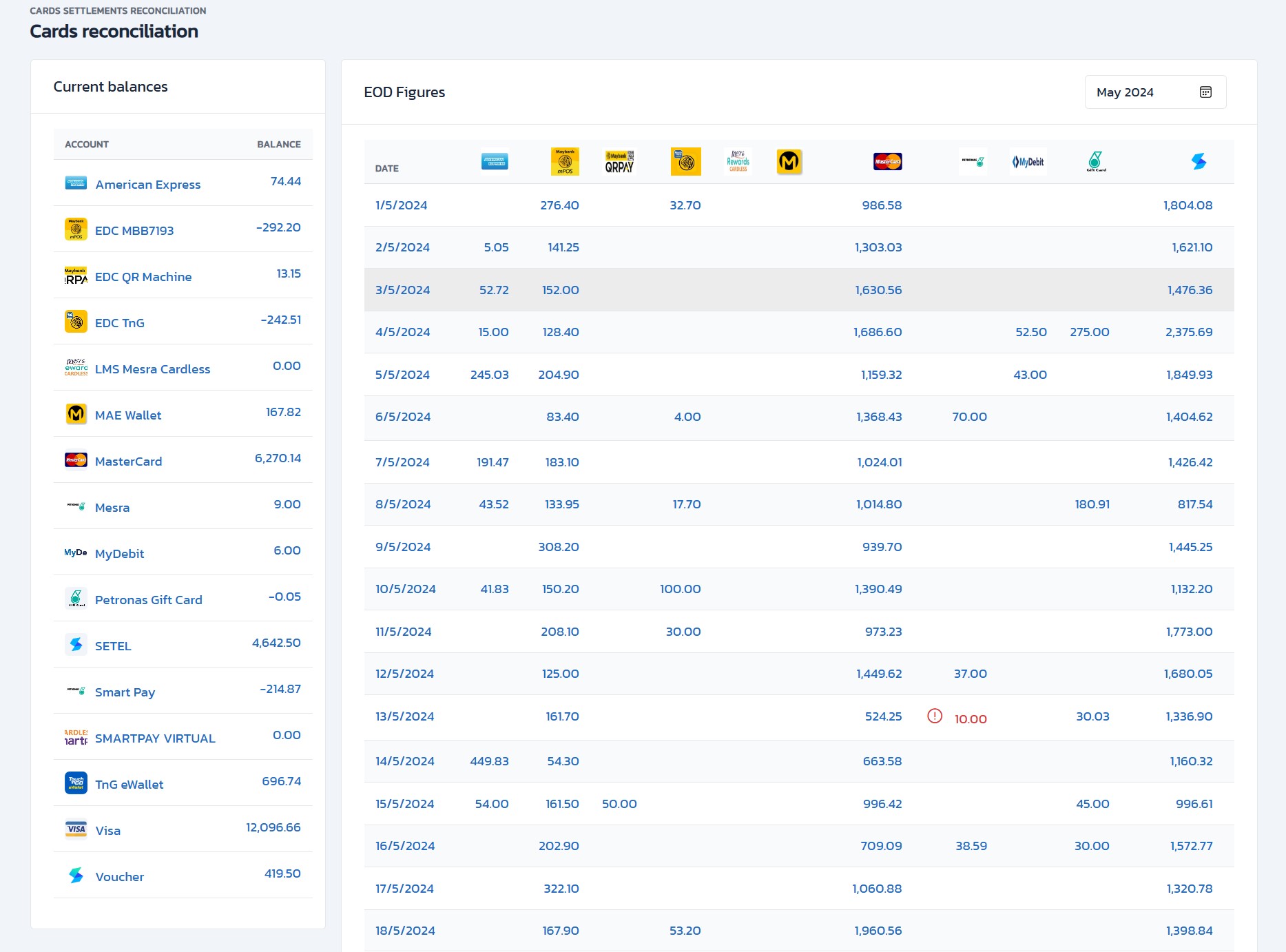Click the Petronas Gift Card header icon

(1095, 161)
